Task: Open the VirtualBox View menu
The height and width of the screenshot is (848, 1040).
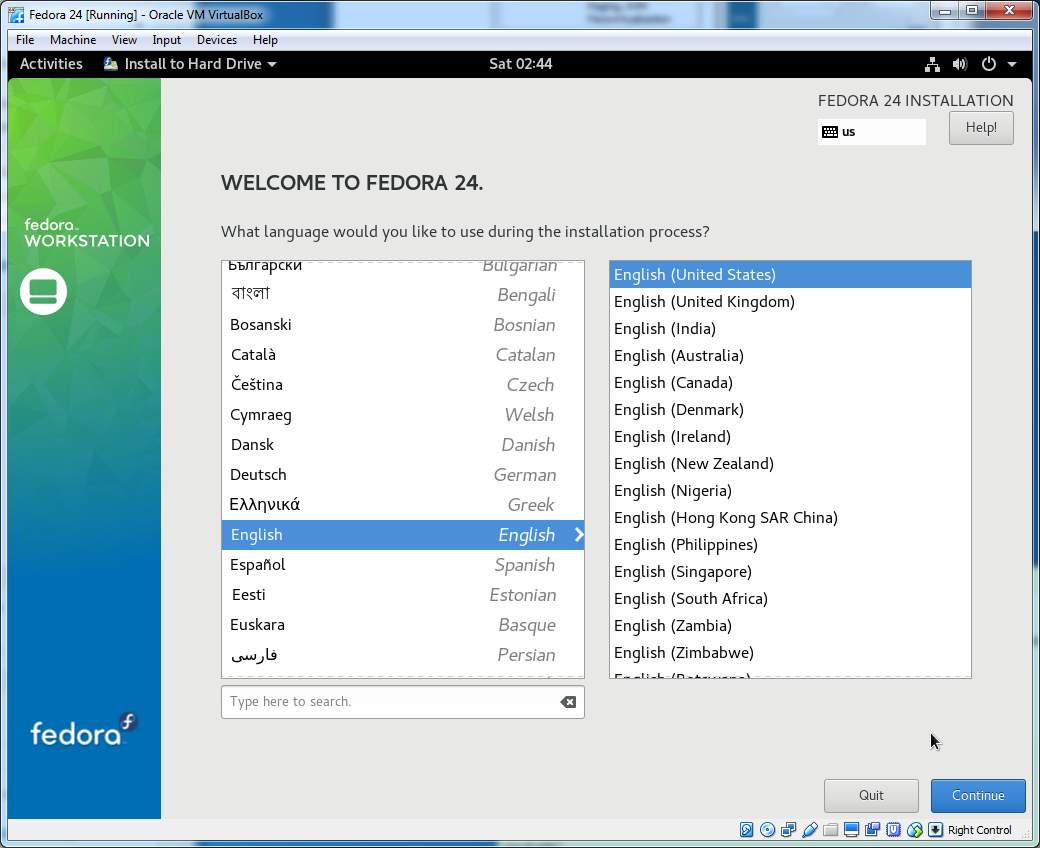Action: click(124, 40)
